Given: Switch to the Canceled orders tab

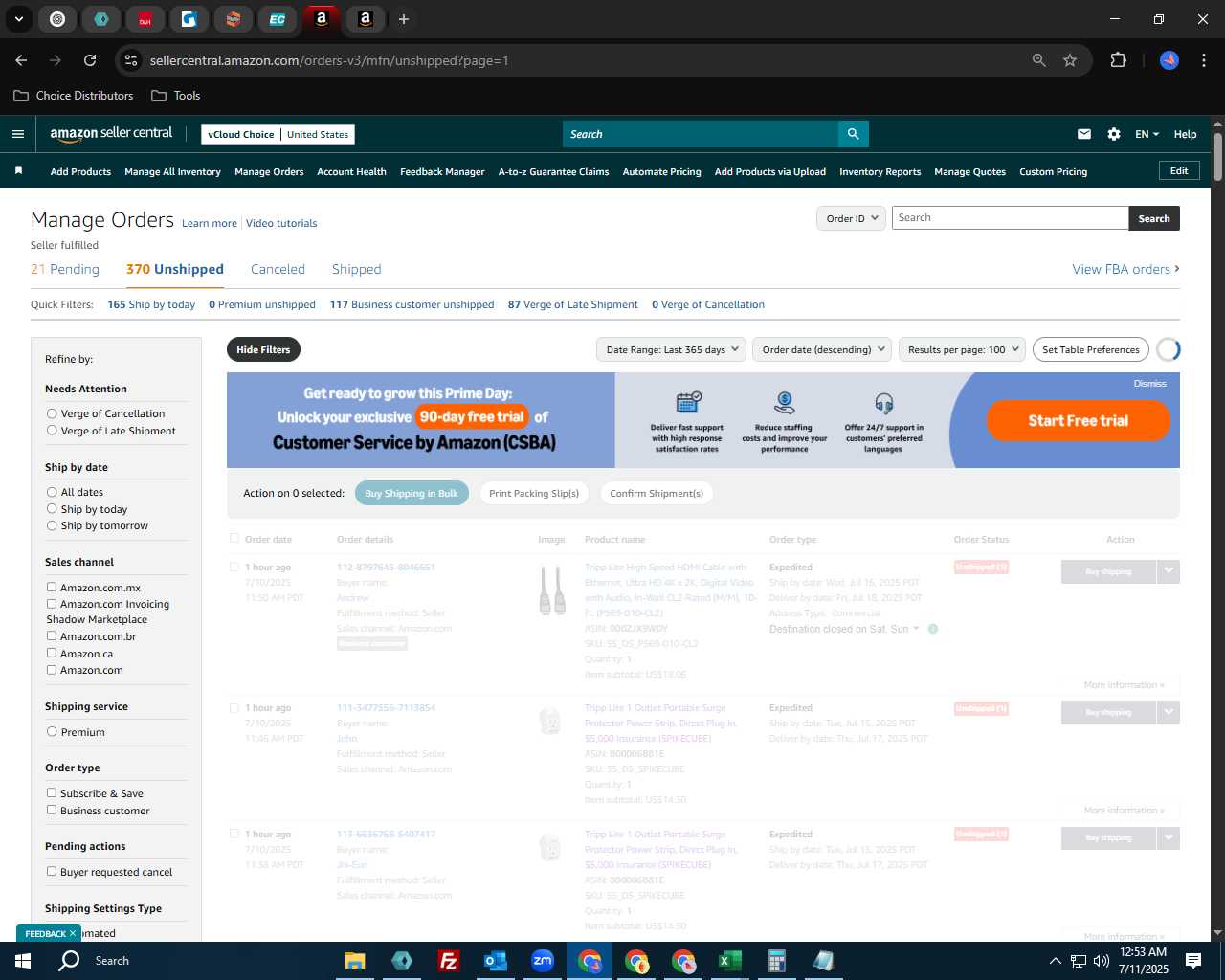Looking at the screenshot, I should pyautogui.click(x=278, y=269).
